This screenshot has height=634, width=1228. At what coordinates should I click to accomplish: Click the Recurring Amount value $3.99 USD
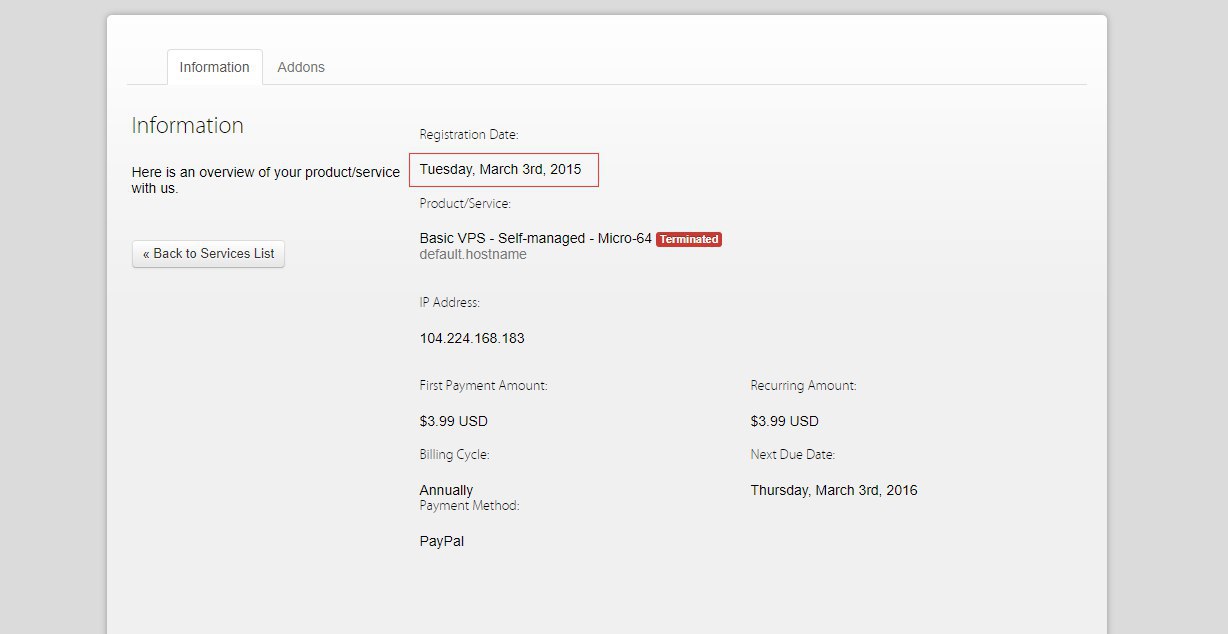point(784,421)
